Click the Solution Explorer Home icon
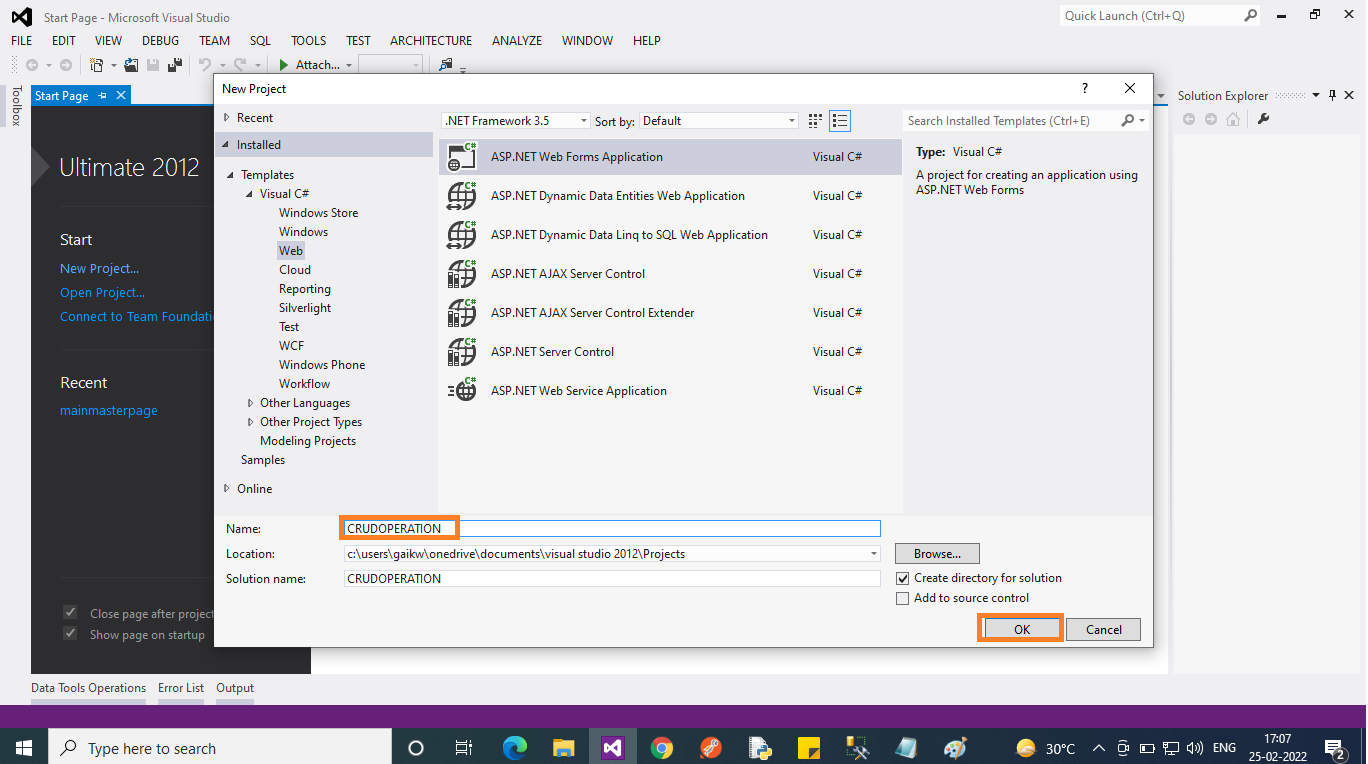 (1233, 119)
